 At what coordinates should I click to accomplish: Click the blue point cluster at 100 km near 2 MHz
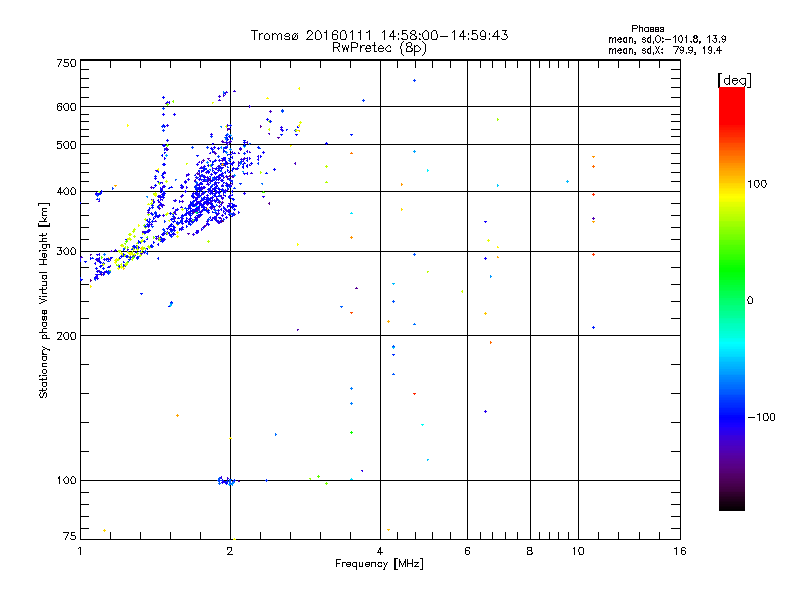tap(227, 481)
